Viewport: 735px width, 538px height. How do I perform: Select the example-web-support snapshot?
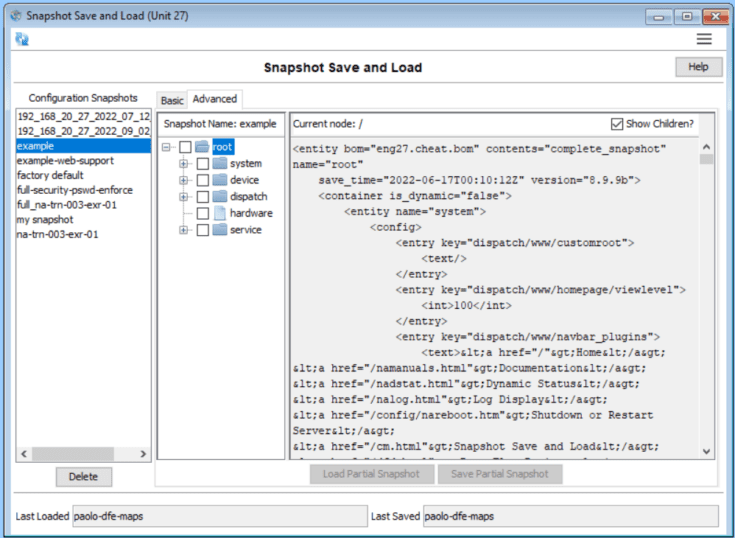pos(83,160)
